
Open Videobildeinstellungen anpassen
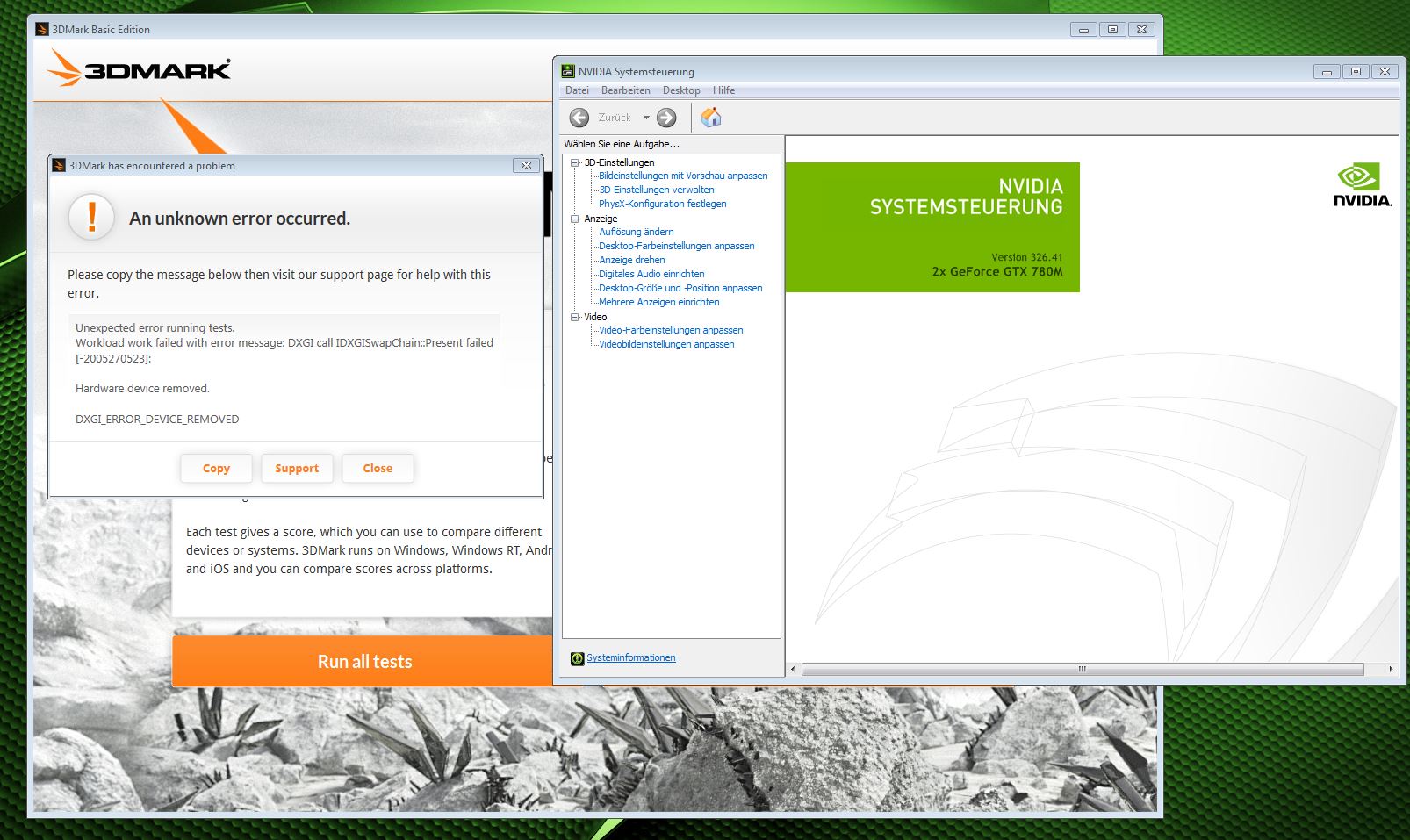(666, 344)
